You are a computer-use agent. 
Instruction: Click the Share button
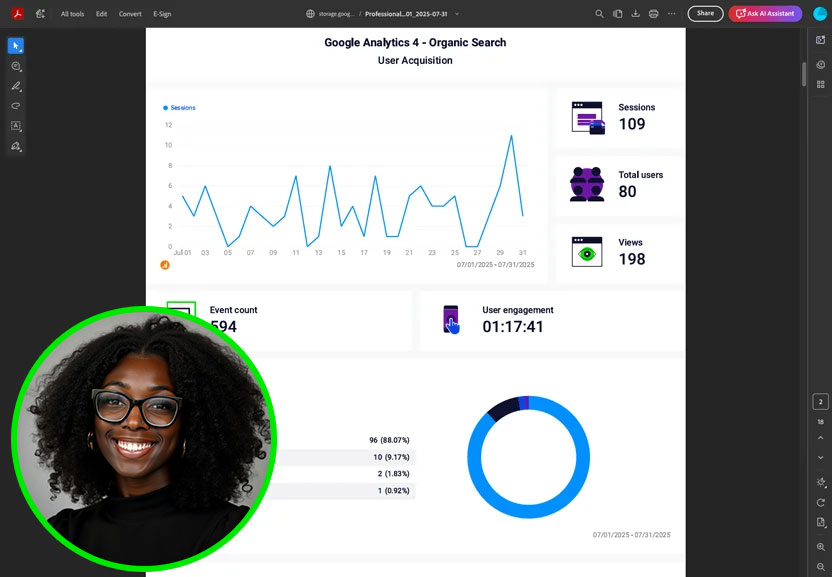[705, 14]
